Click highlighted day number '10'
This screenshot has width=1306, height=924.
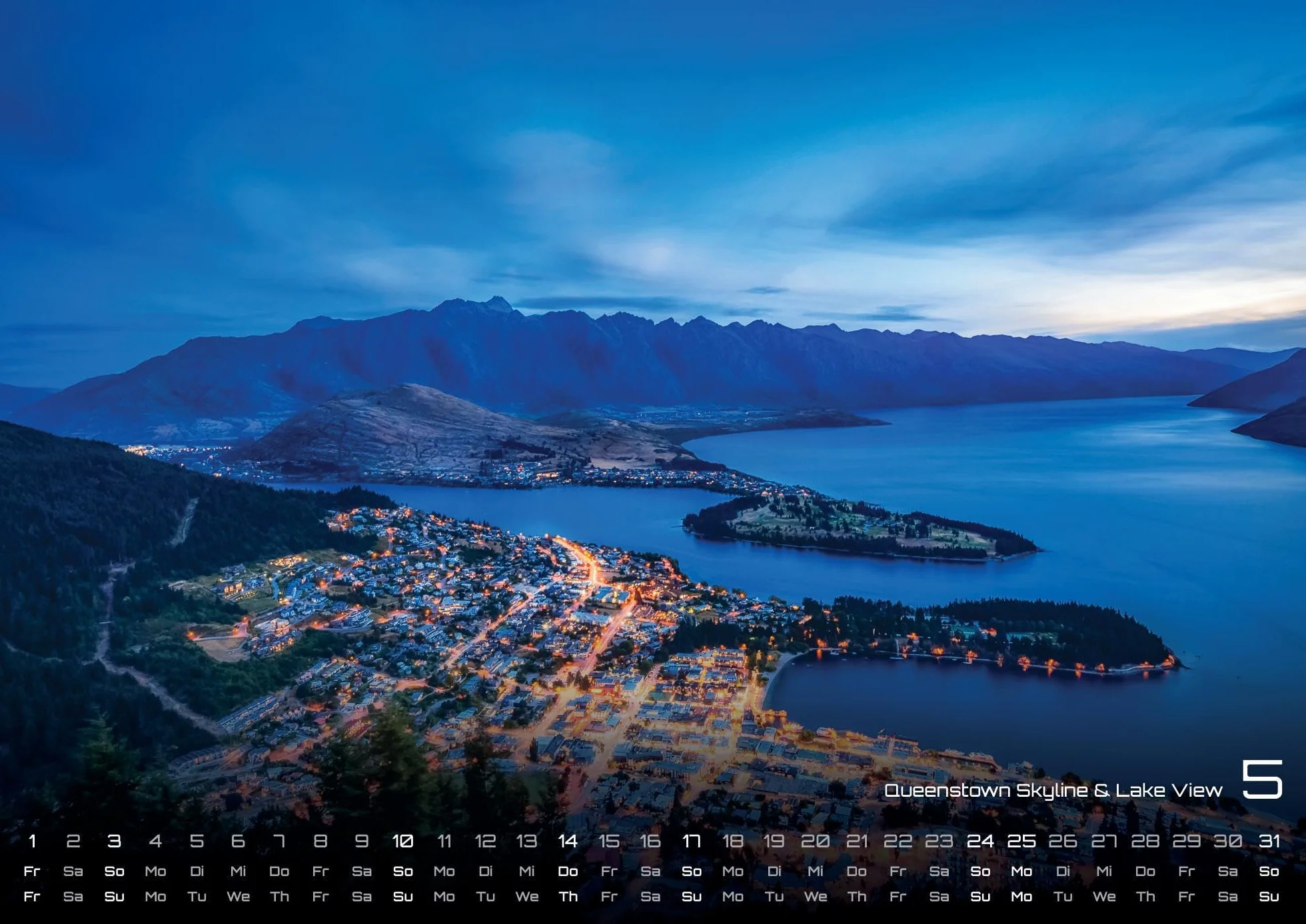(402, 841)
